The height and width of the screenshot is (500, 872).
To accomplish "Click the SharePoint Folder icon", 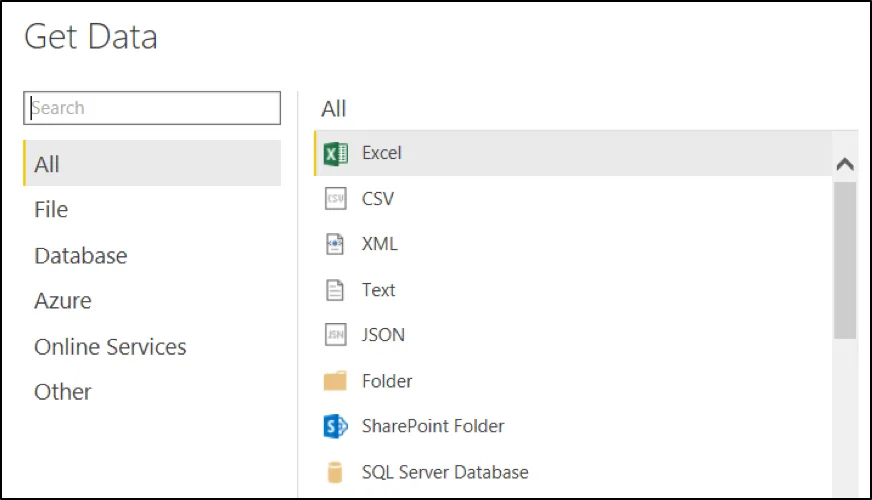I will pyautogui.click(x=335, y=426).
